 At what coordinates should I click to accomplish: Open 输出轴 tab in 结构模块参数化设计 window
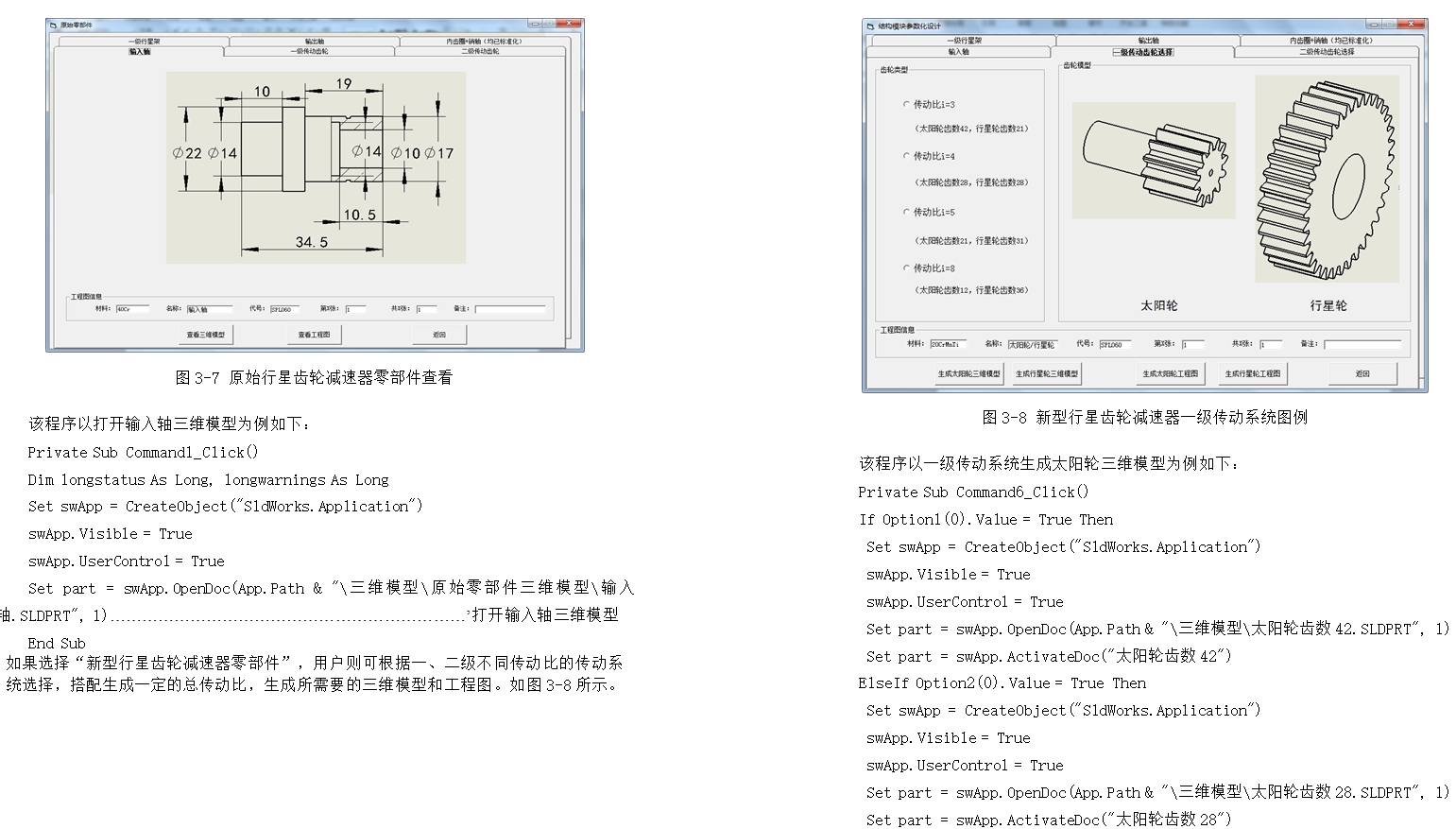click(x=1148, y=41)
